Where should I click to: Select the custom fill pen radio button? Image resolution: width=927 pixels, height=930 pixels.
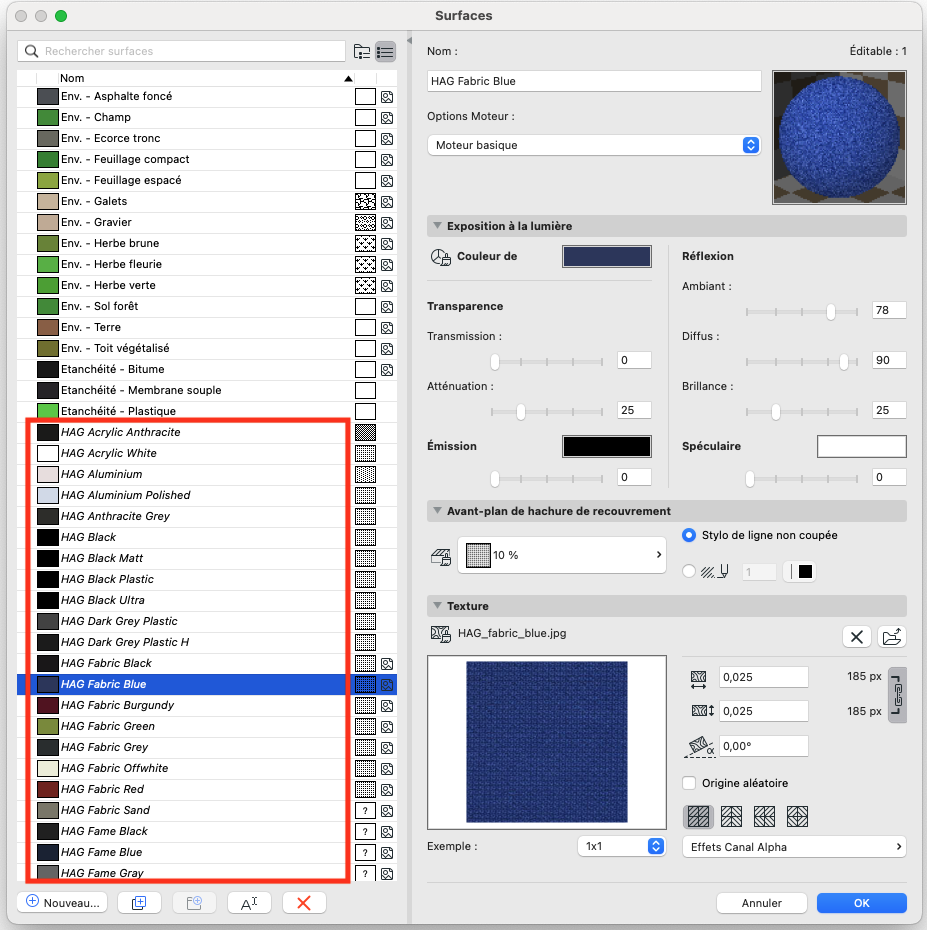coord(689,571)
